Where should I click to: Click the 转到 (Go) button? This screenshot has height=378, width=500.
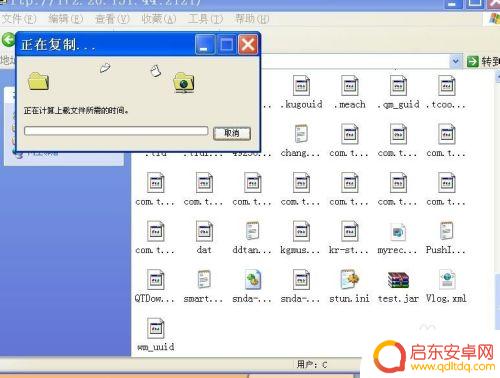[483, 61]
